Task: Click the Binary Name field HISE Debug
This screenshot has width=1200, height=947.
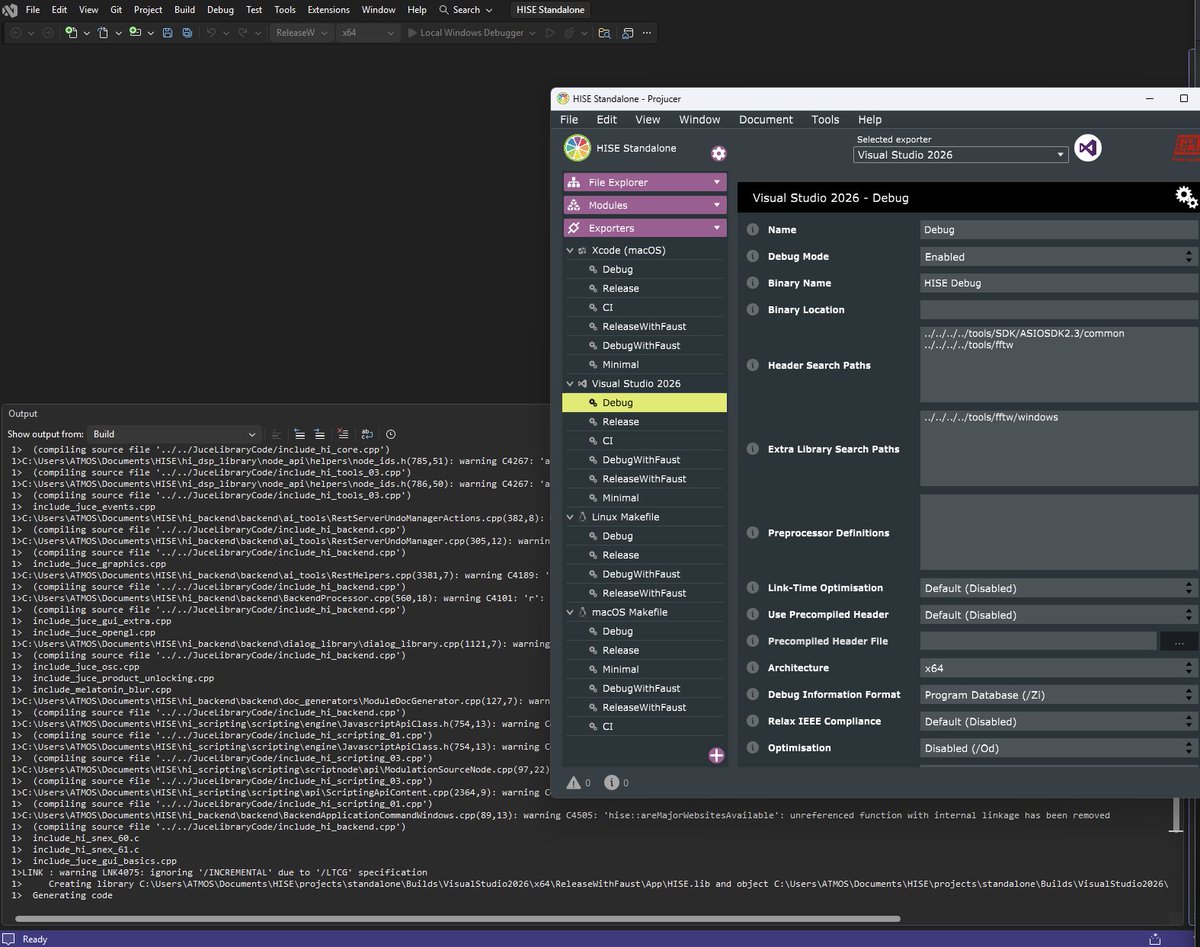Action: [x=1059, y=283]
